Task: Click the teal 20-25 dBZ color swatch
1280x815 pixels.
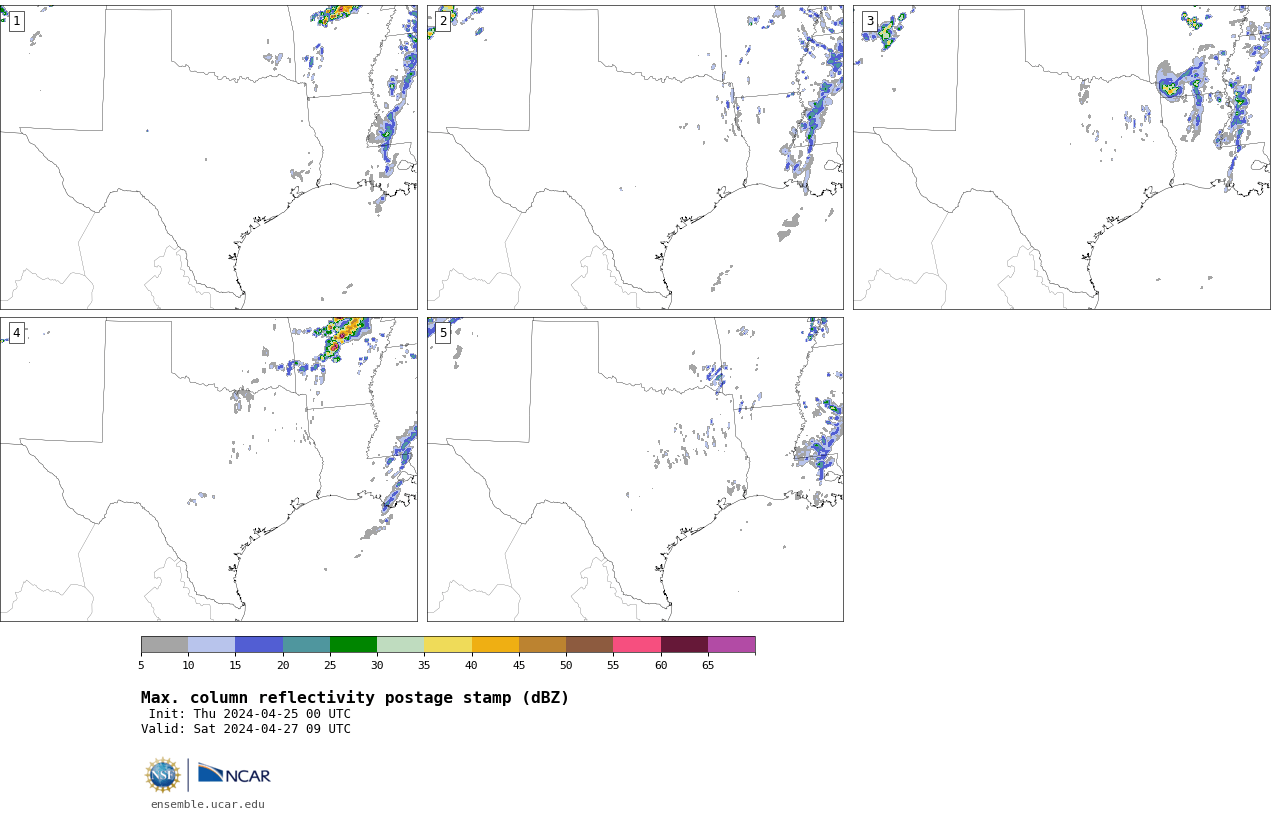Action: 306,645
